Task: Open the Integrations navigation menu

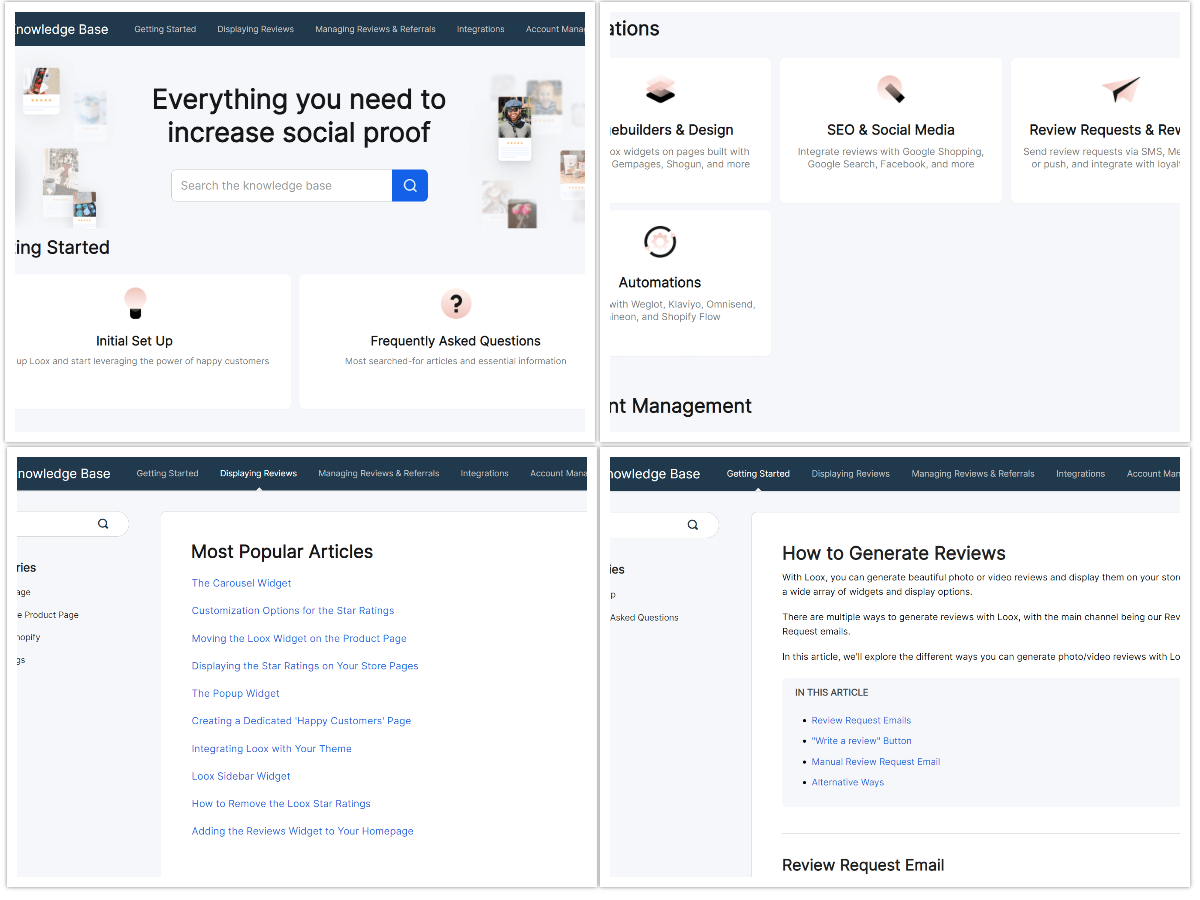Action: click(x=480, y=29)
